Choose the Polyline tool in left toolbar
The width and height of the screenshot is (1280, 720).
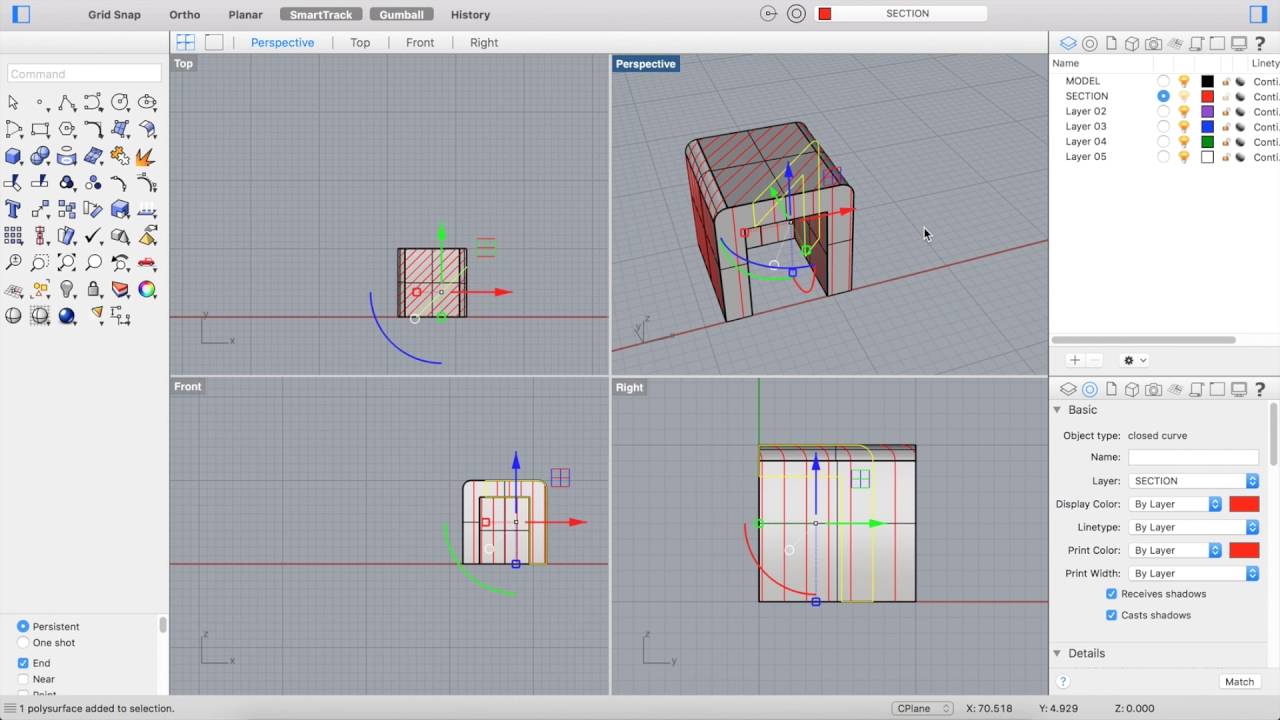67,102
